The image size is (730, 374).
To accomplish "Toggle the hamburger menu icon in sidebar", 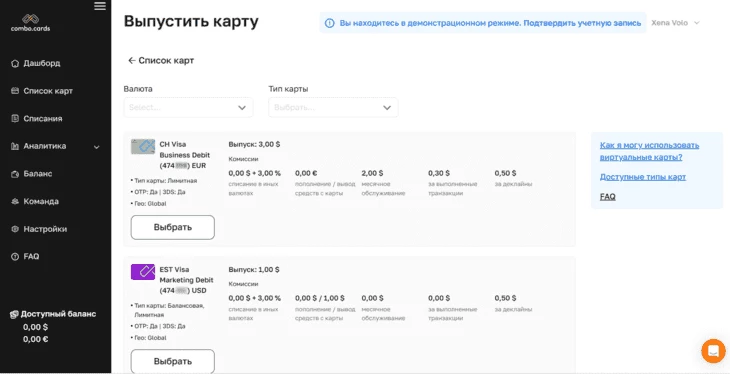I will coord(100,6).
